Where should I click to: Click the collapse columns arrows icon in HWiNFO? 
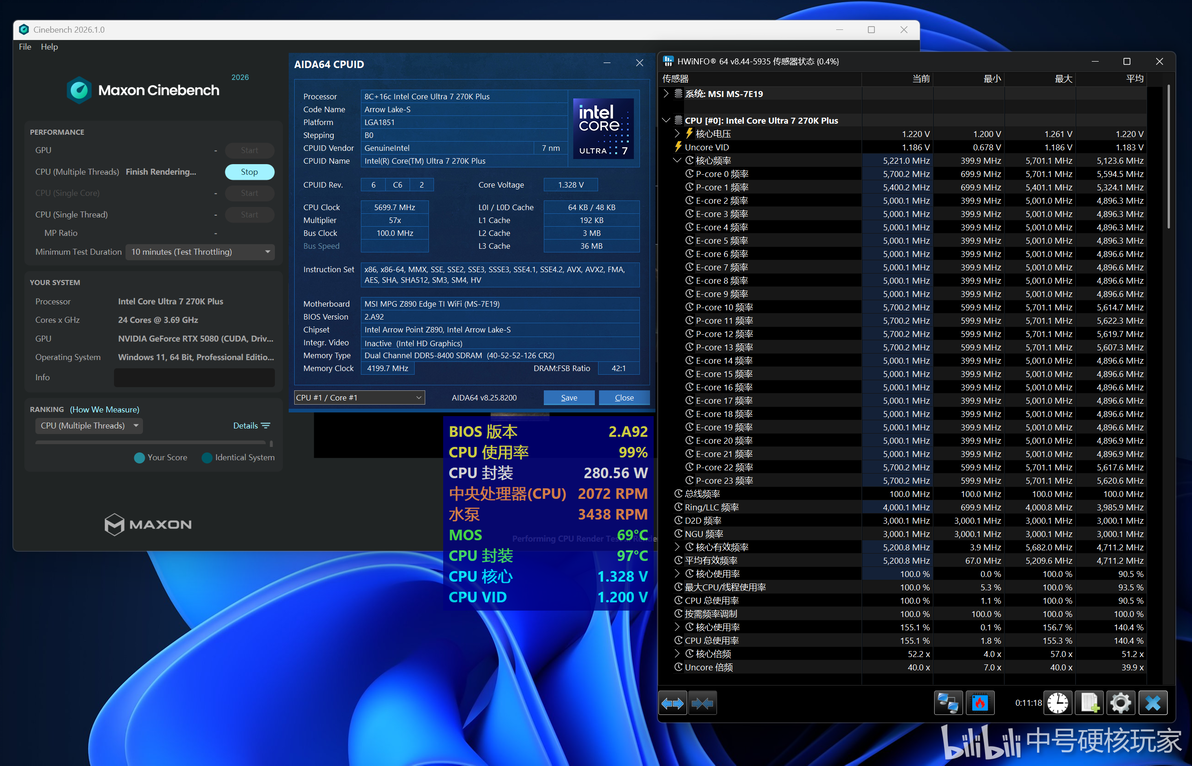tap(702, 703)
